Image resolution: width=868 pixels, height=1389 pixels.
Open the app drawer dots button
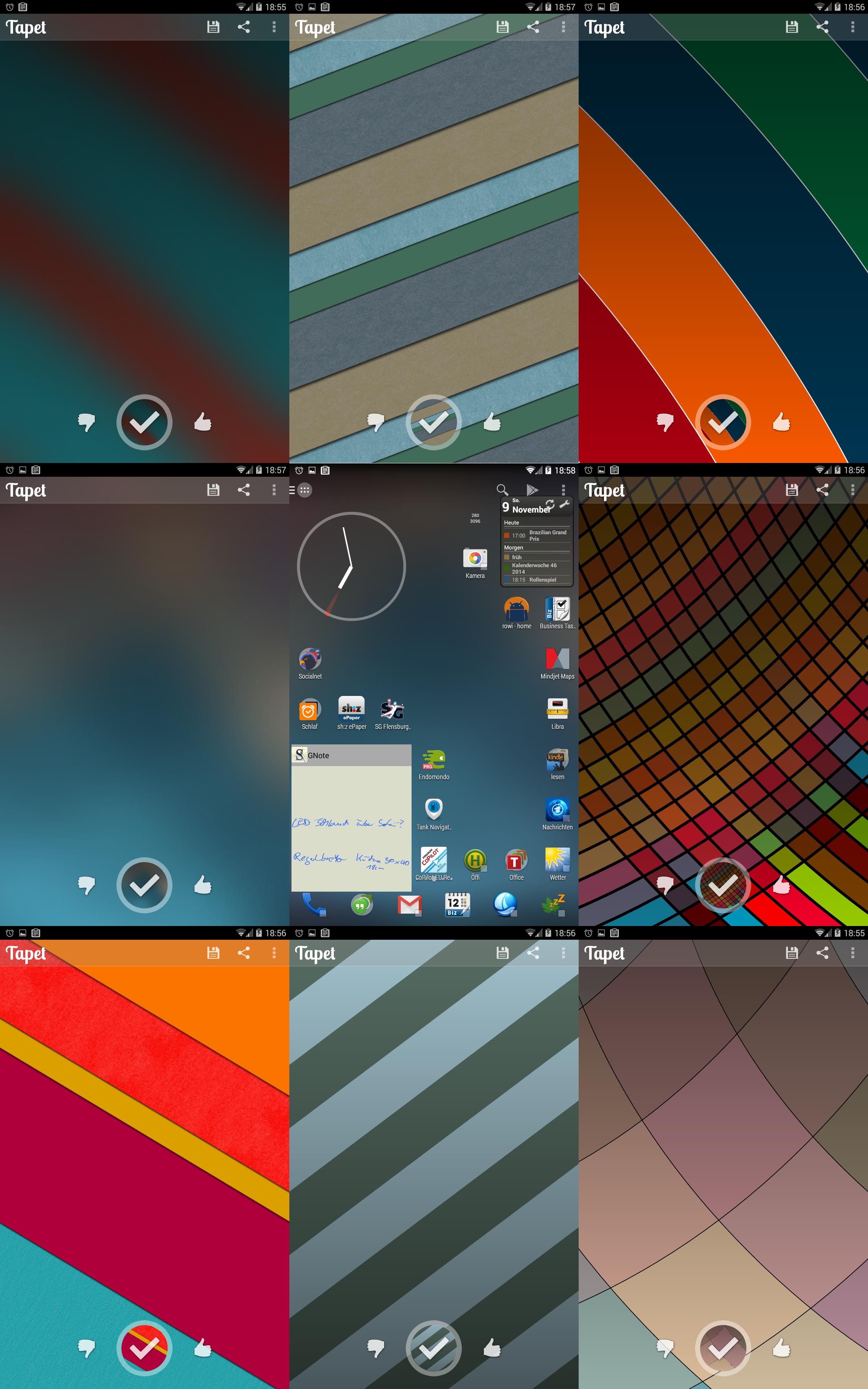[x=305, y=490]
